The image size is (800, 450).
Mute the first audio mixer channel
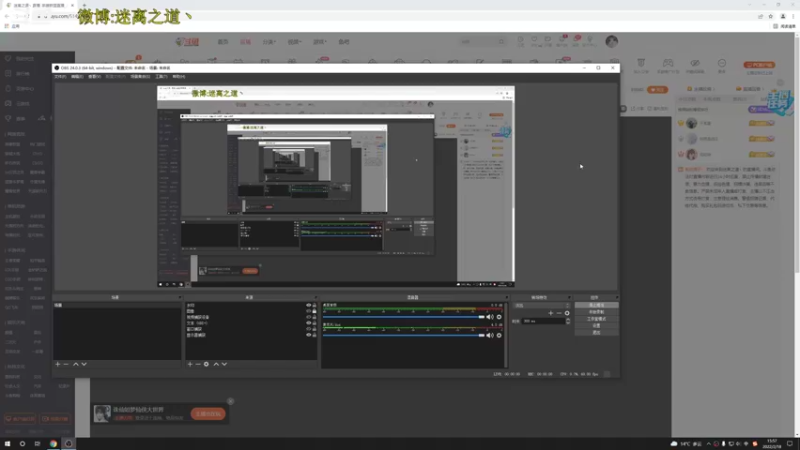(490, 317)
